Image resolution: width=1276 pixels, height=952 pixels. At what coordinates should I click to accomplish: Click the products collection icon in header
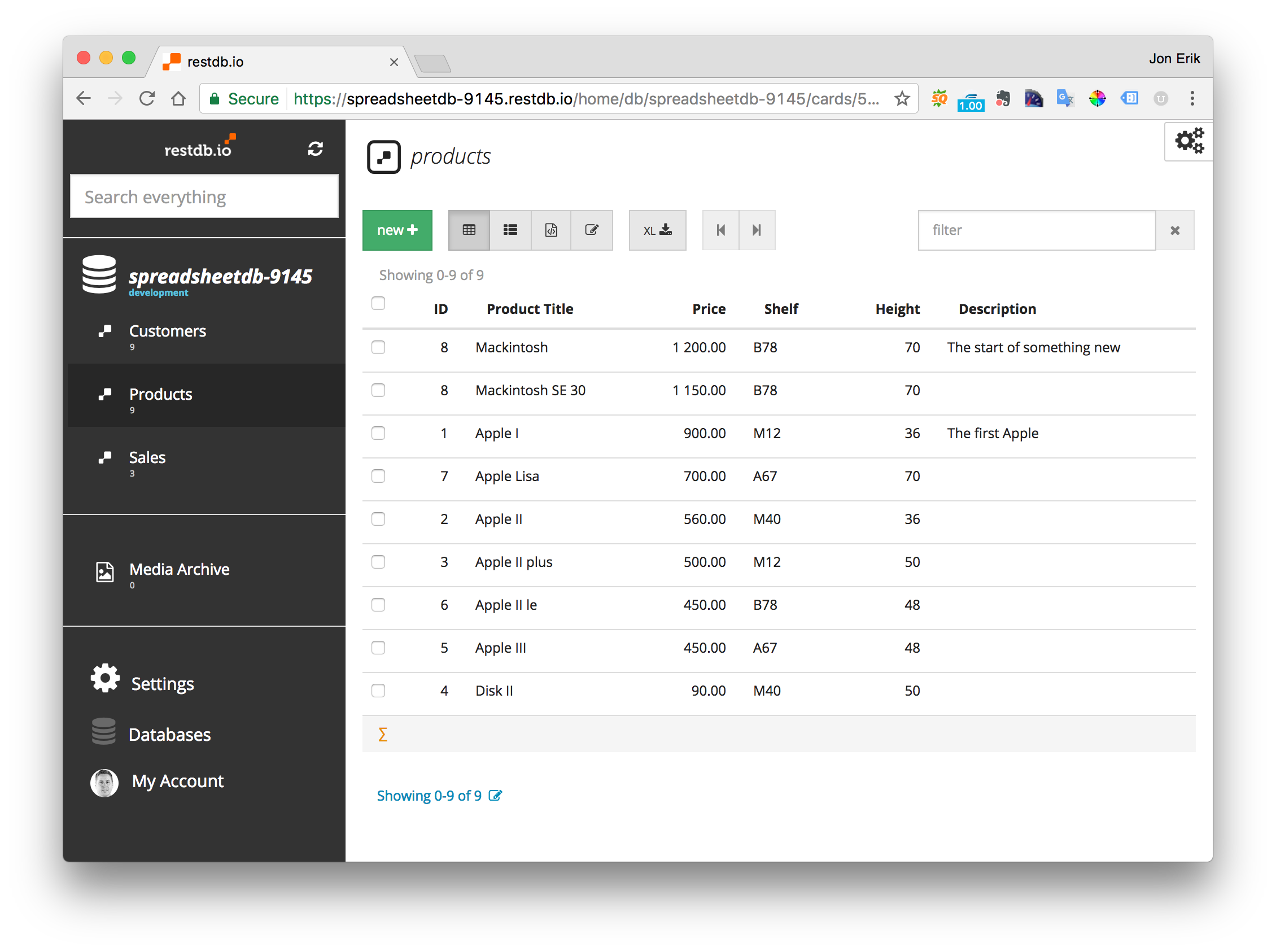tap(384, 157)
